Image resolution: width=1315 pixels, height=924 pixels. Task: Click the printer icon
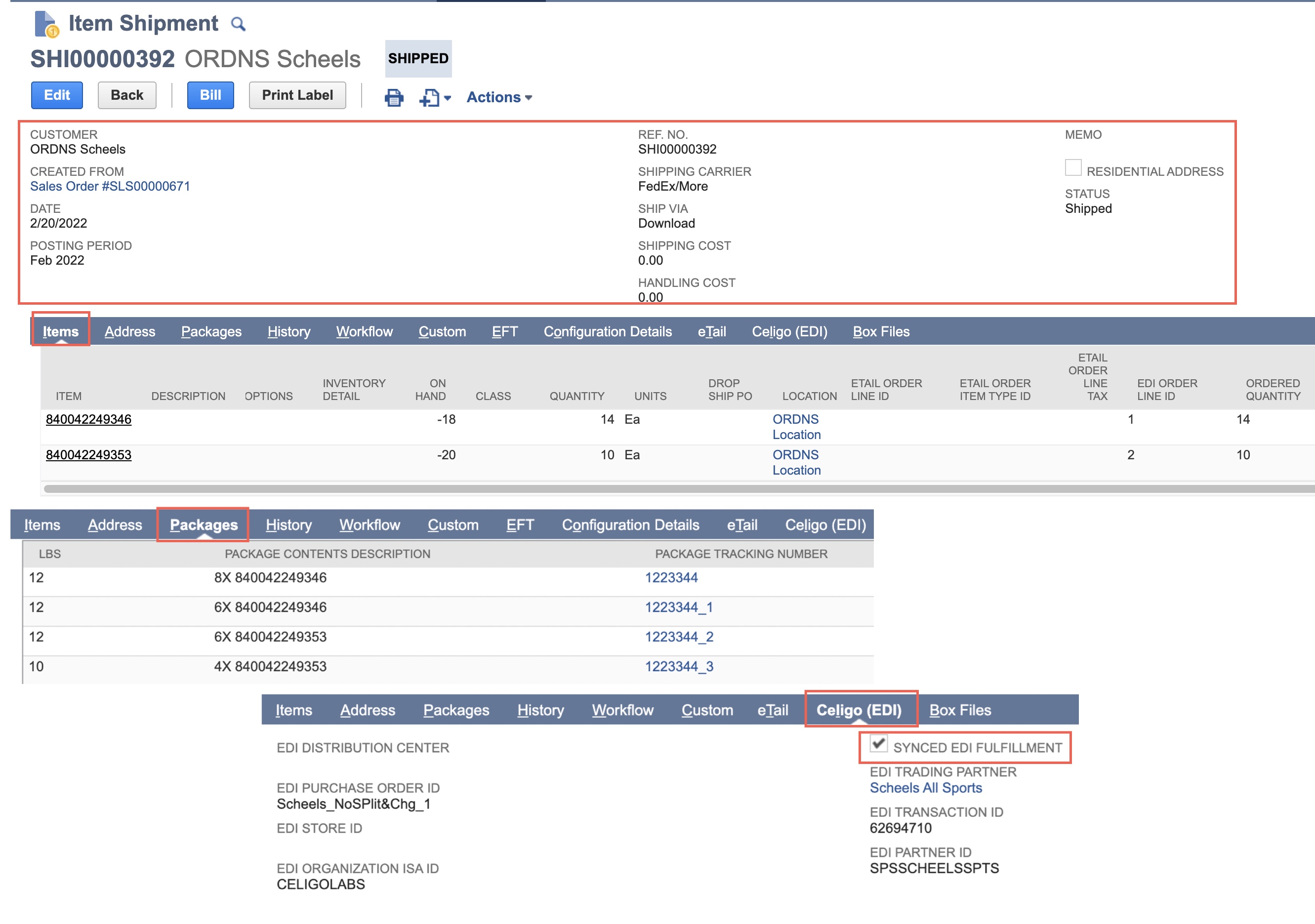click(394, 97)
